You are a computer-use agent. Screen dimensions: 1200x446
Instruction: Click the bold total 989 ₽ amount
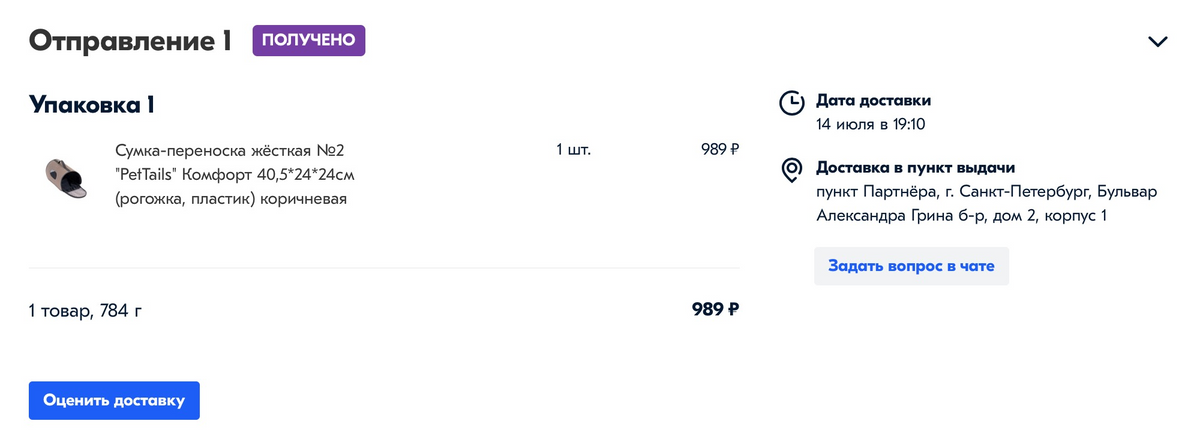click(715, 310)
